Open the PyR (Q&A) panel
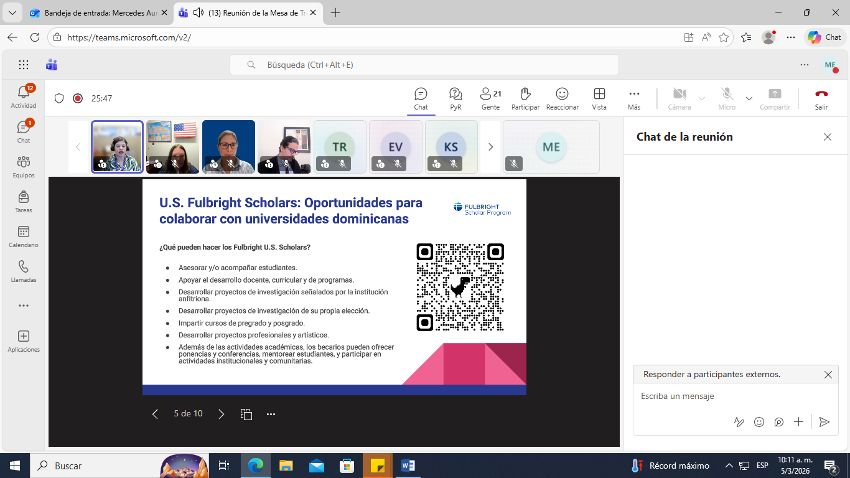Viewport: 850px width, 478px height. coord(455,97)
